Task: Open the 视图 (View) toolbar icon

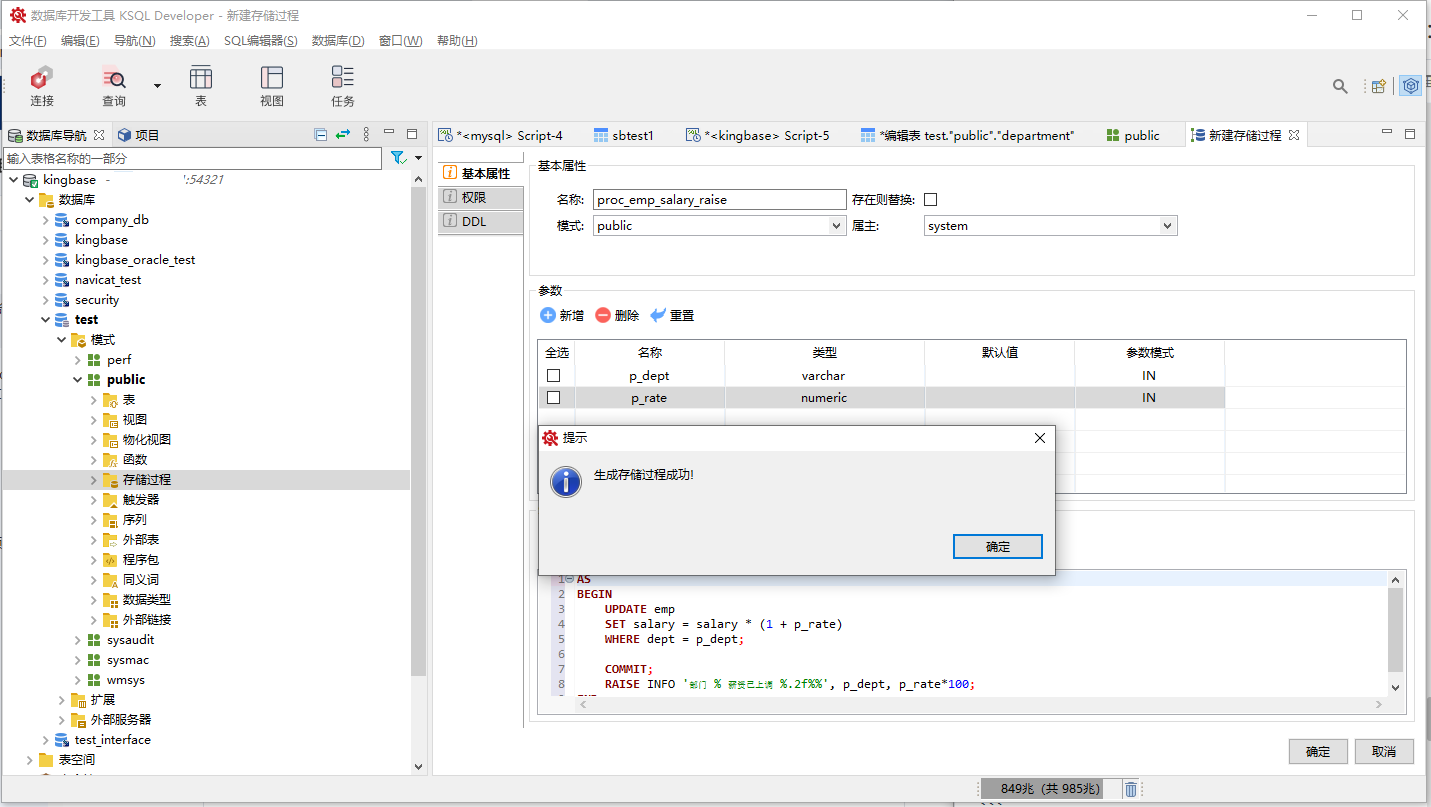Action: (x=271, y=79)
